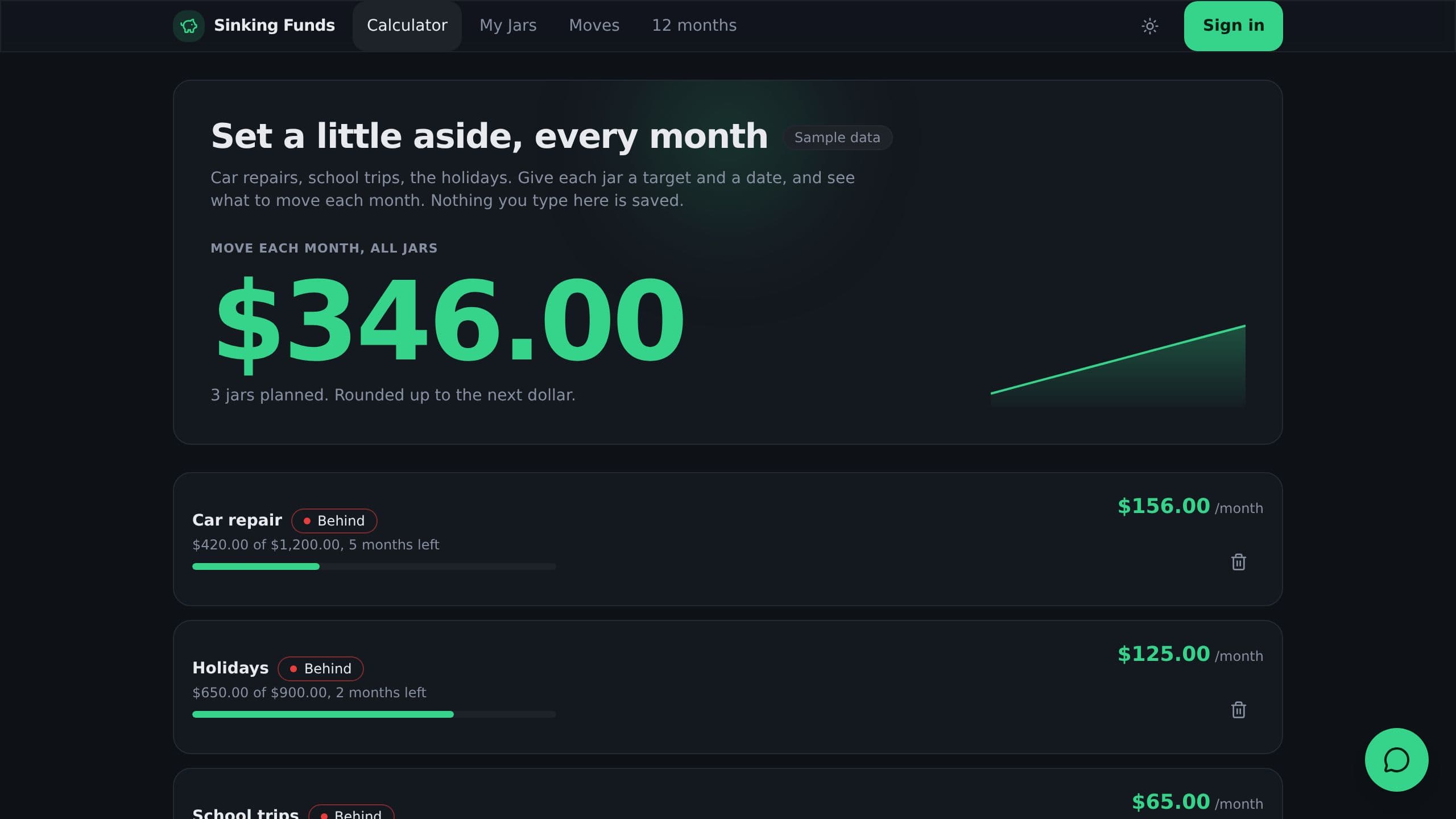
Task: Click 'MOVE EACH MONTH, ALL JARS' label
Action: [324, 248]
